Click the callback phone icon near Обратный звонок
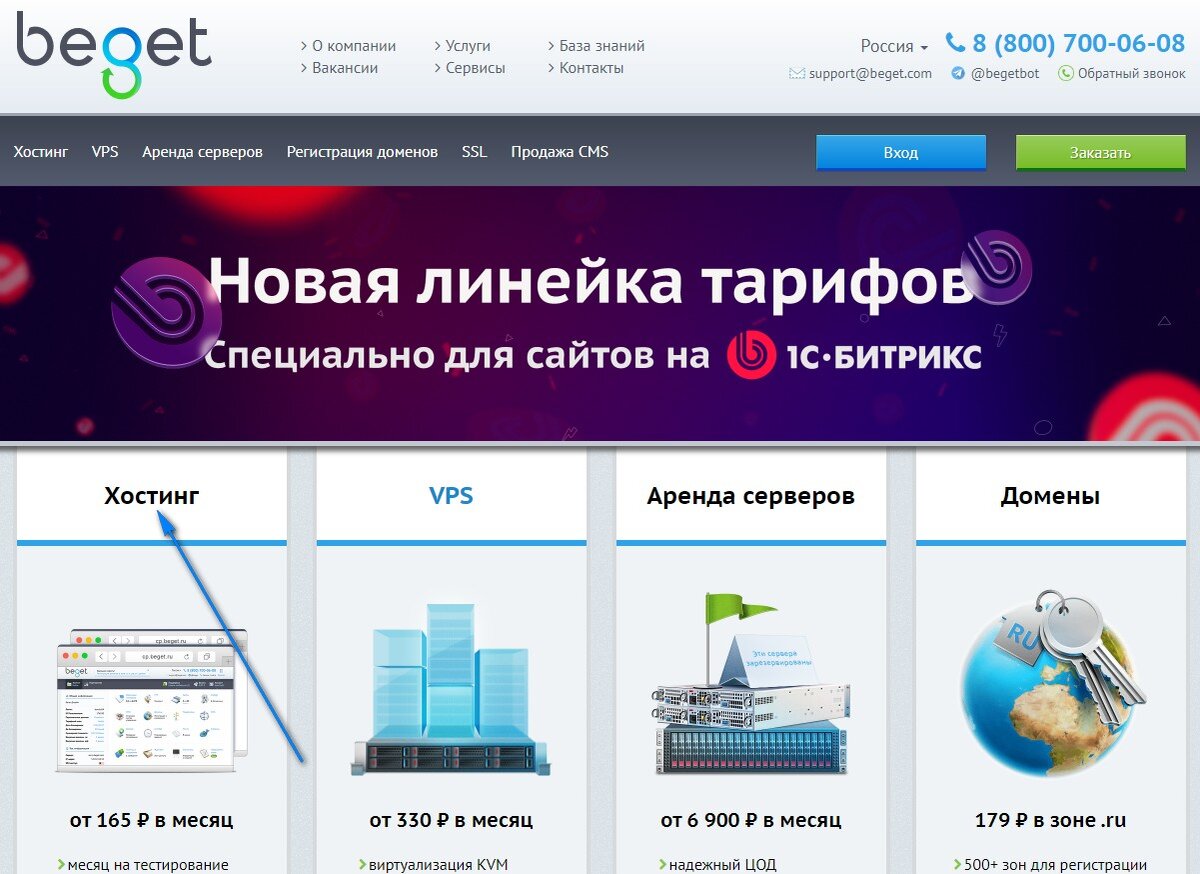The width and height of the screenshot is (1200, 874). [x=1066, y=73]
